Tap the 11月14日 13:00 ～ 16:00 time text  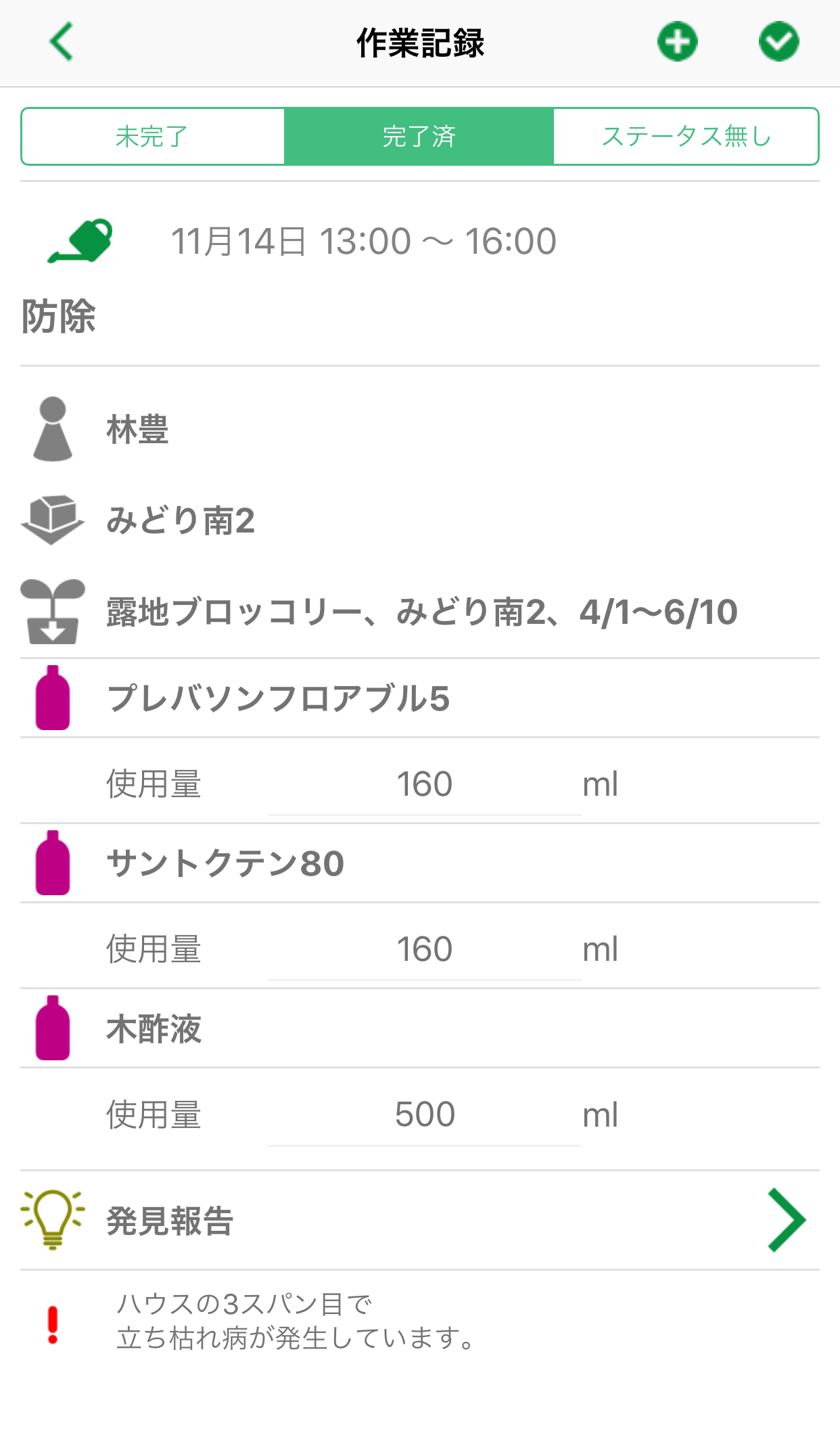363,242
